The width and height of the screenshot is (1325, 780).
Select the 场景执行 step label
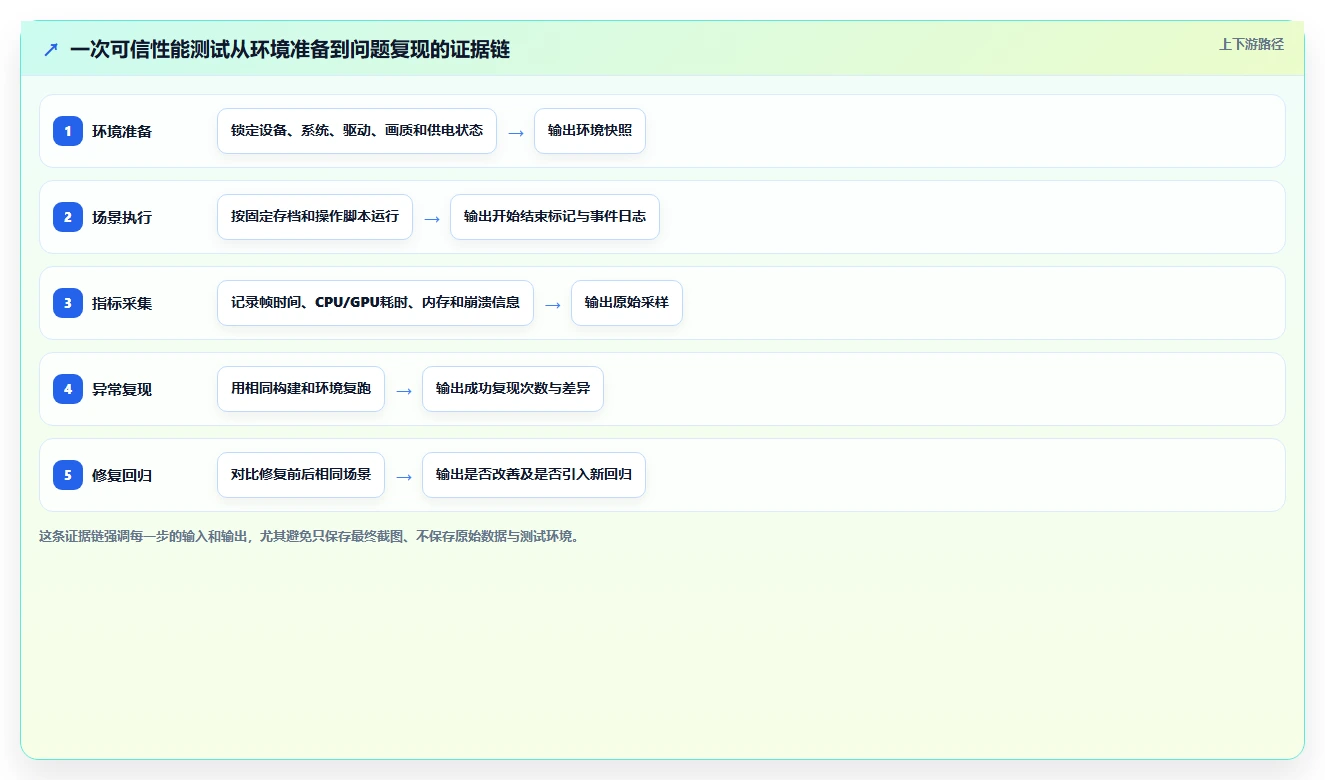pyautogui.click(x=122, y=217)
